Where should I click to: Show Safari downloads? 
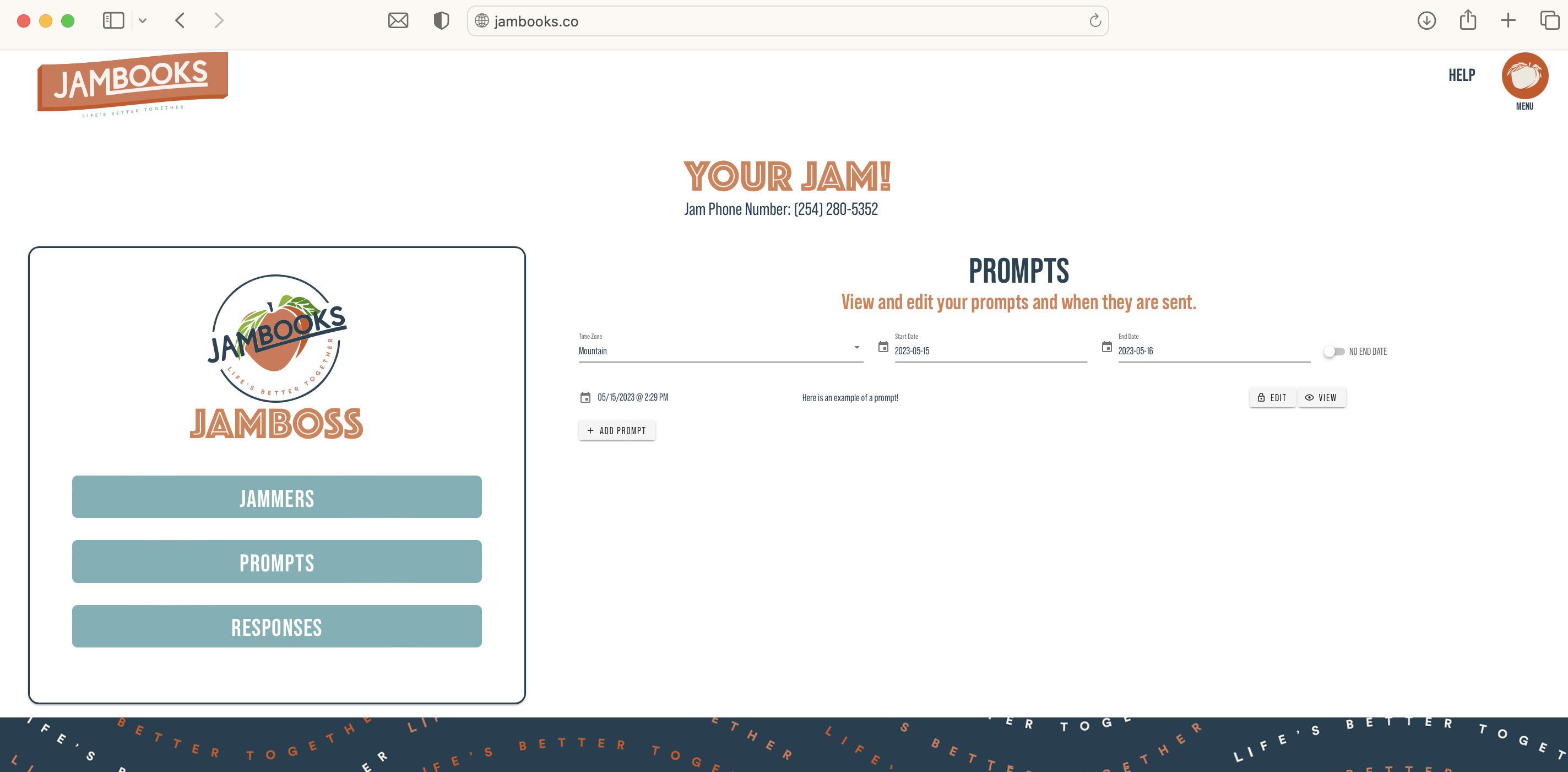pyautogui.click(x=1426, y=21)
